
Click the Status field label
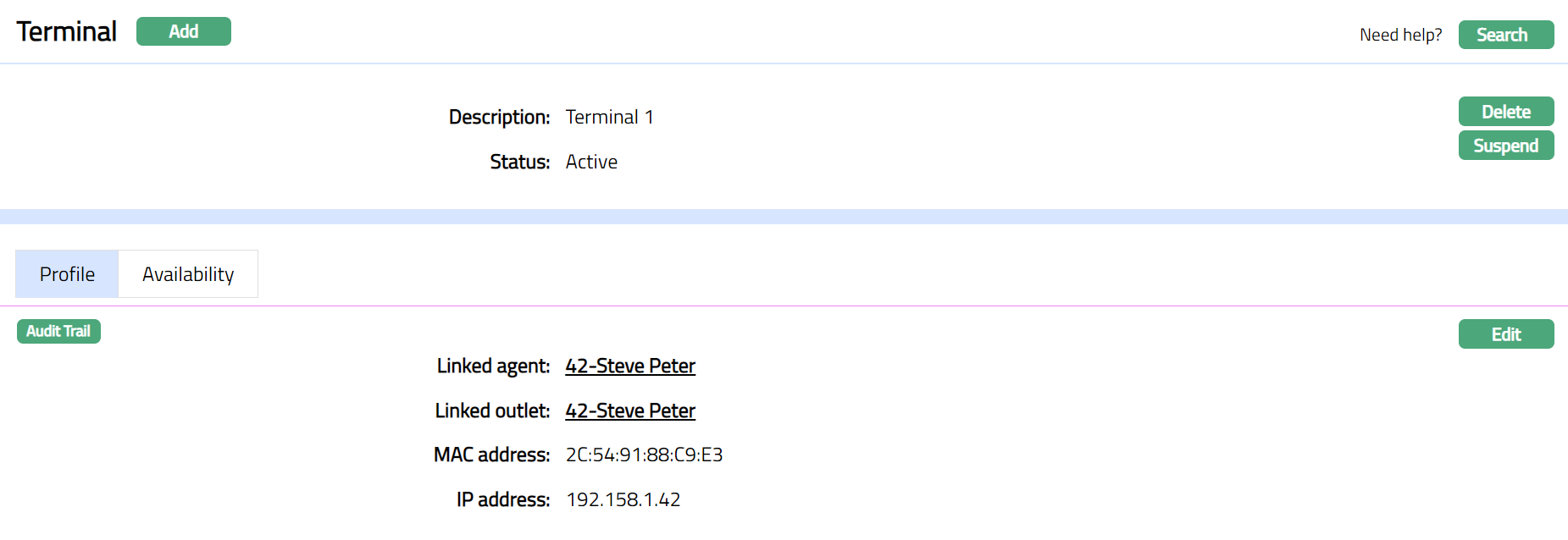coord(519,162)
